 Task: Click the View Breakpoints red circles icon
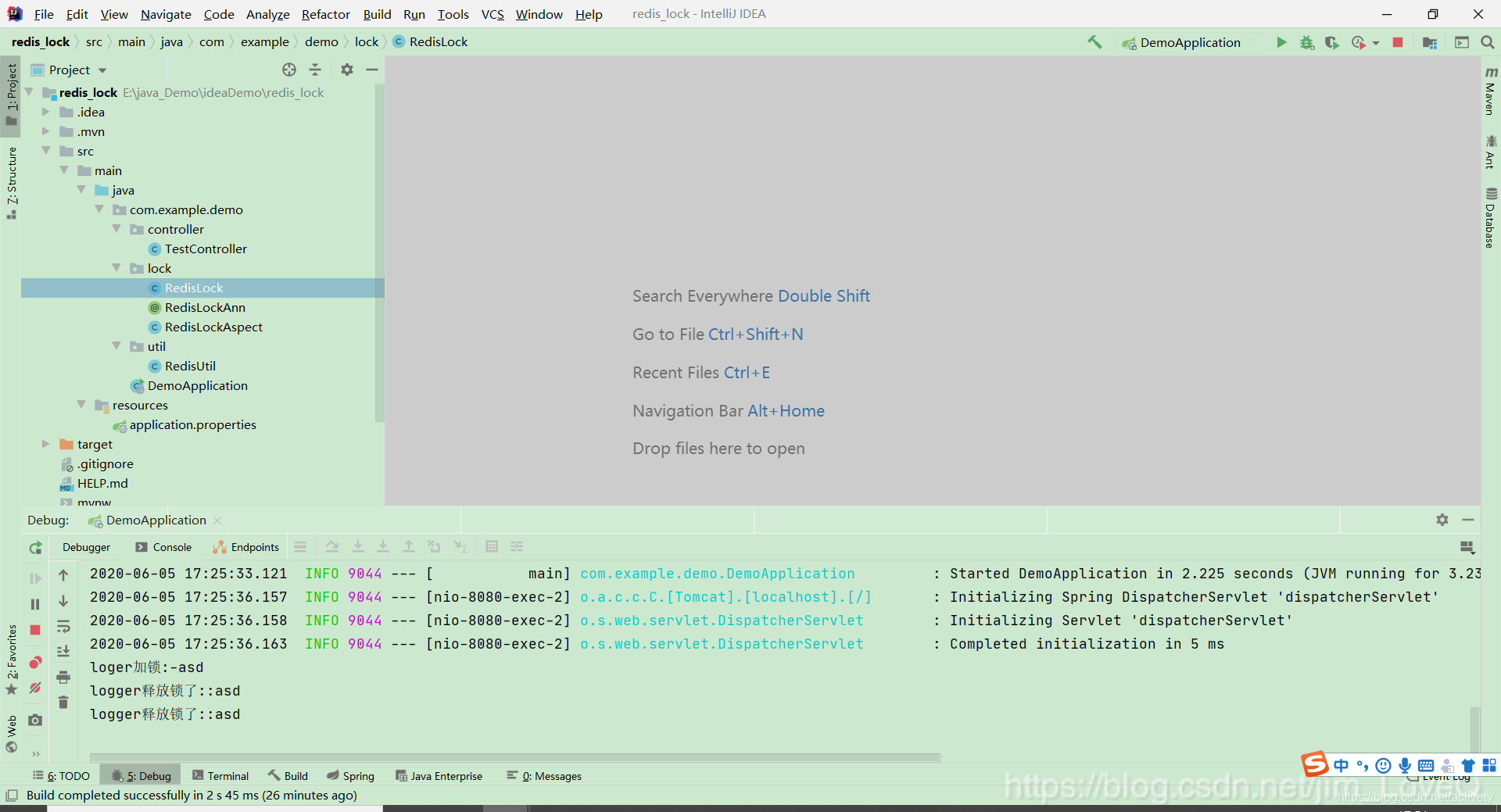(35, 663)
